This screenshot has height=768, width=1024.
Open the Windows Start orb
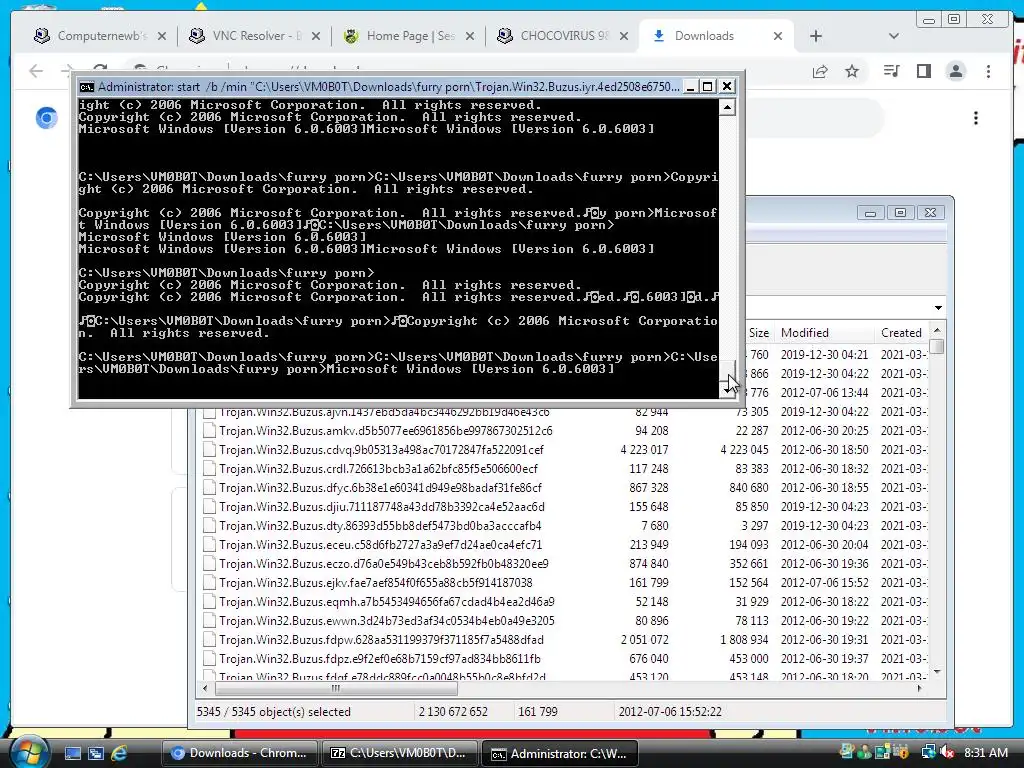click(x=27, y=752)
